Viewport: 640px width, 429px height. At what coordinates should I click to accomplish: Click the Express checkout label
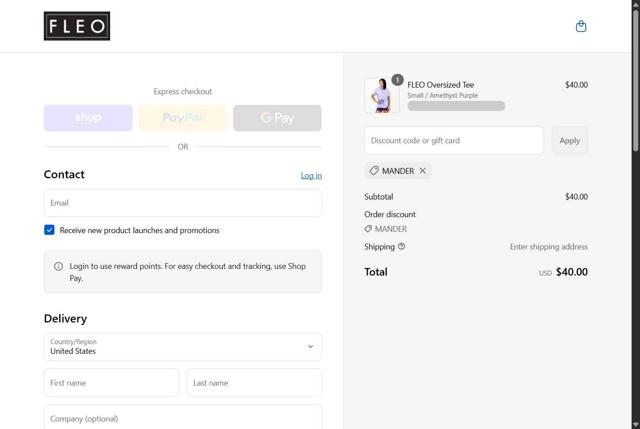[183, 91]
